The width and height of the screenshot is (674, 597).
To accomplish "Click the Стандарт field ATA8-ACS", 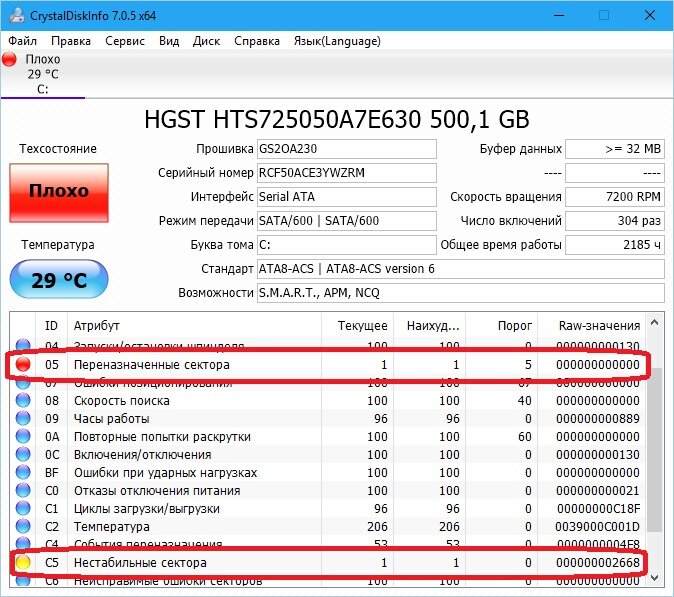I will [x=461, y=269].
